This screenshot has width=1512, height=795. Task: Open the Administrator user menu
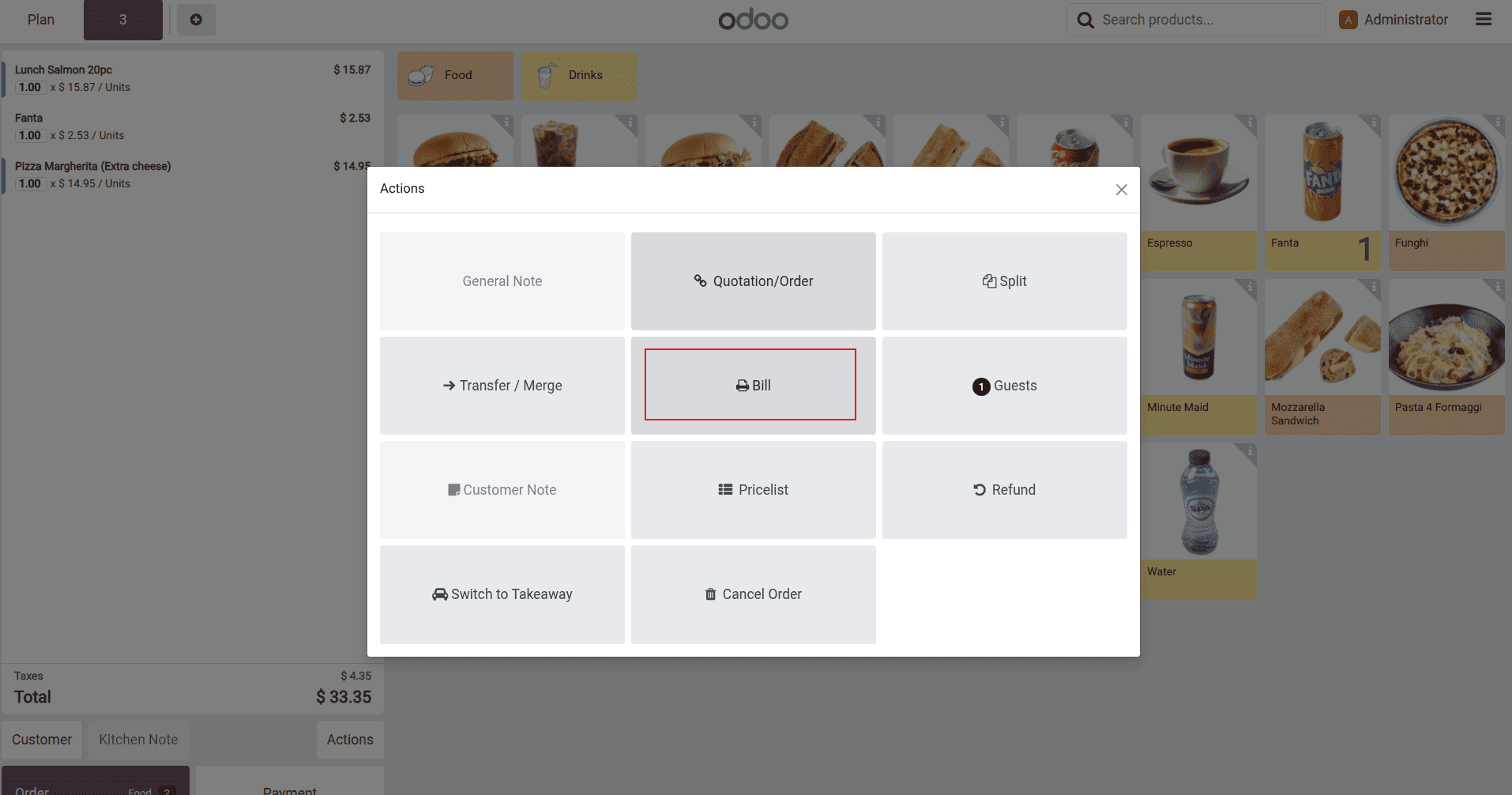tap(1394, 20)
